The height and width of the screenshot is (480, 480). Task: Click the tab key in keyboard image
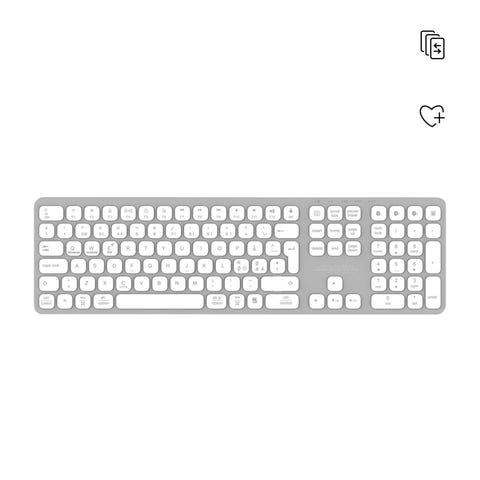(51, 249)
